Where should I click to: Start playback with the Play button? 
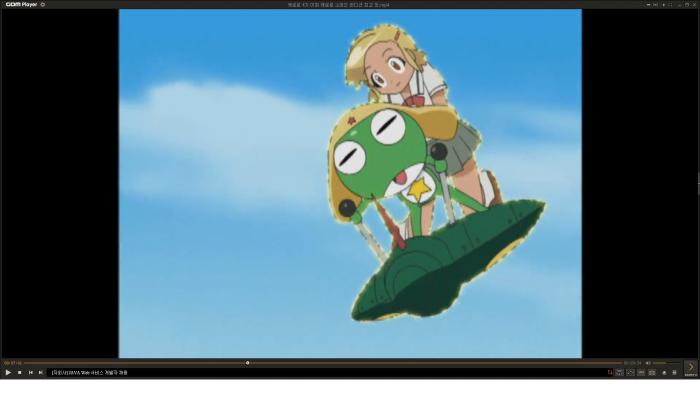(8, 372)
